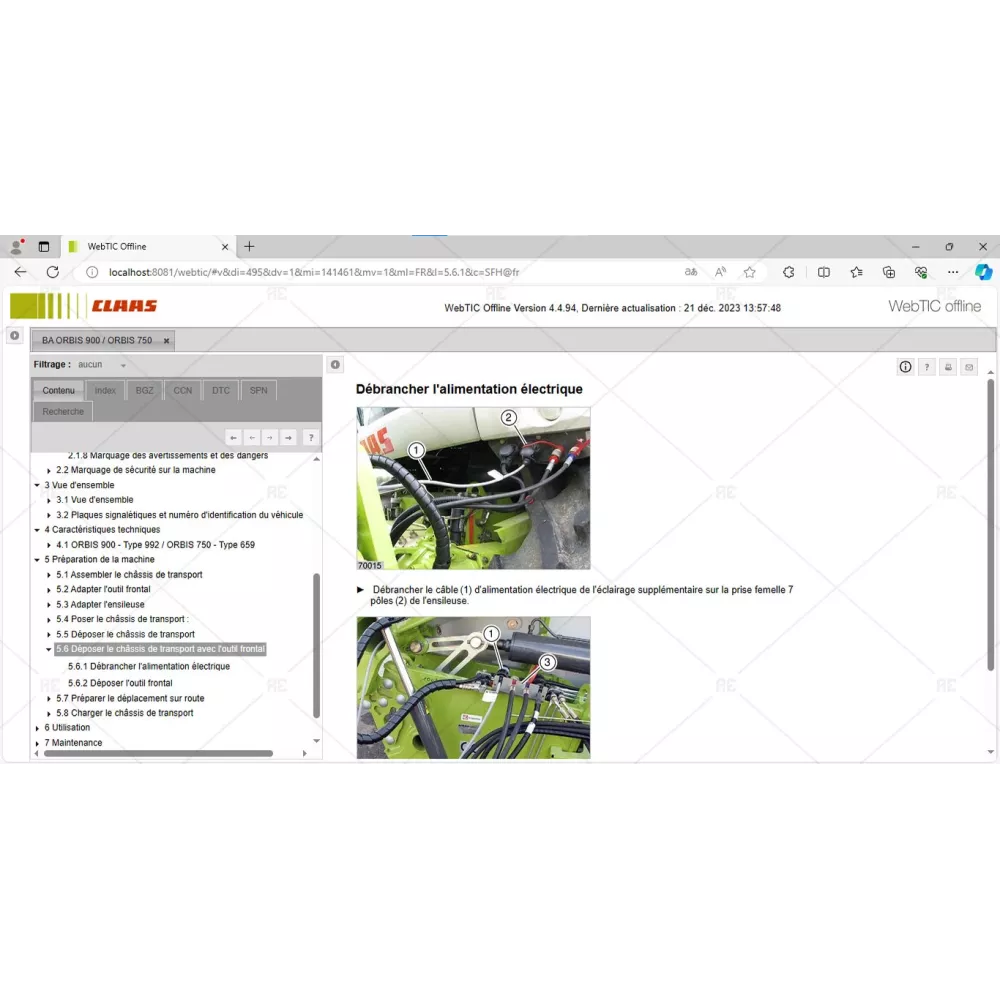Screen dimensions: 1000x1000
Task: Add page to browser favorites with star
Action: [x=749, y=272]
